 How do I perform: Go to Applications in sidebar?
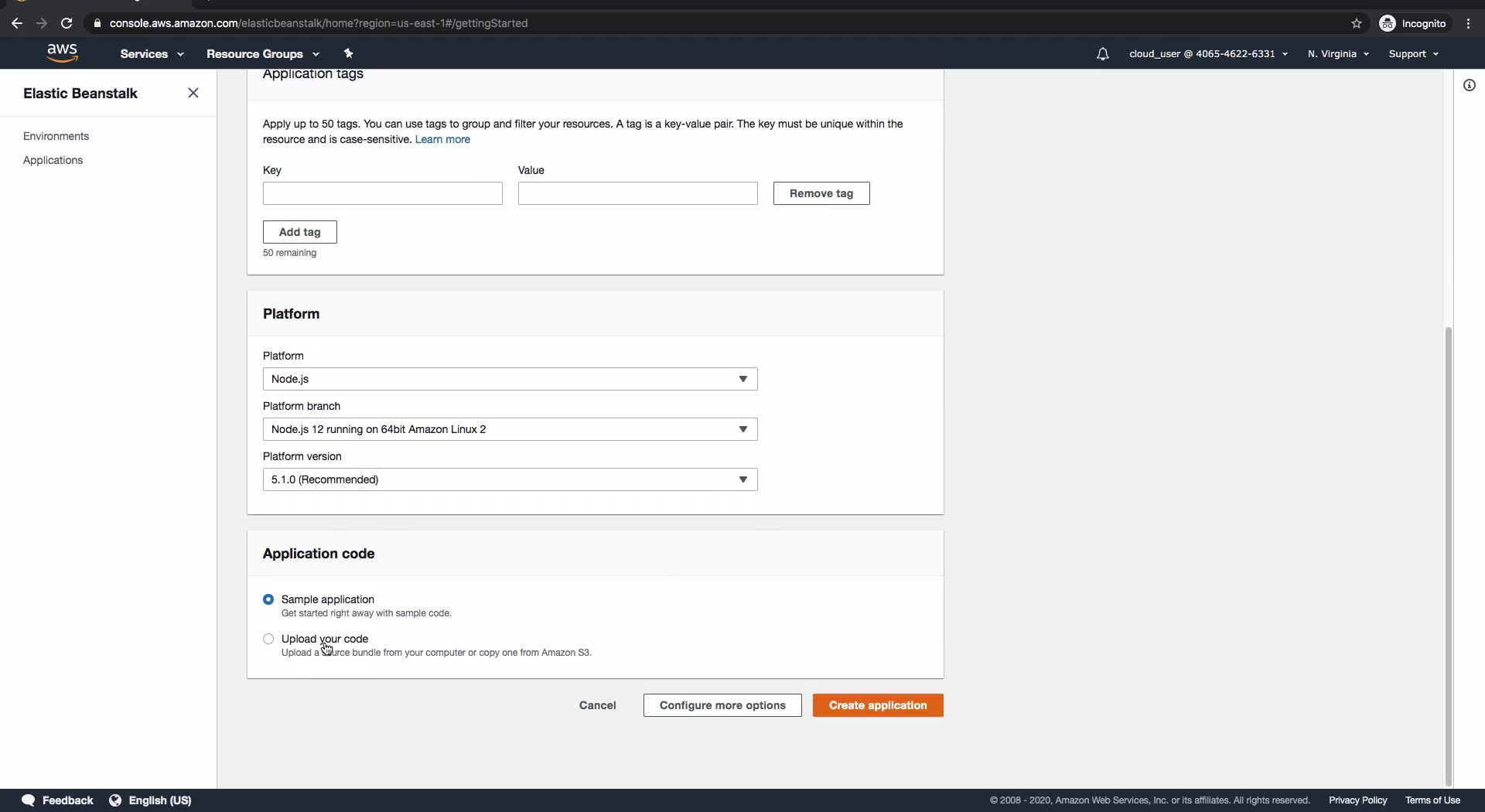(x=53, y=160)
